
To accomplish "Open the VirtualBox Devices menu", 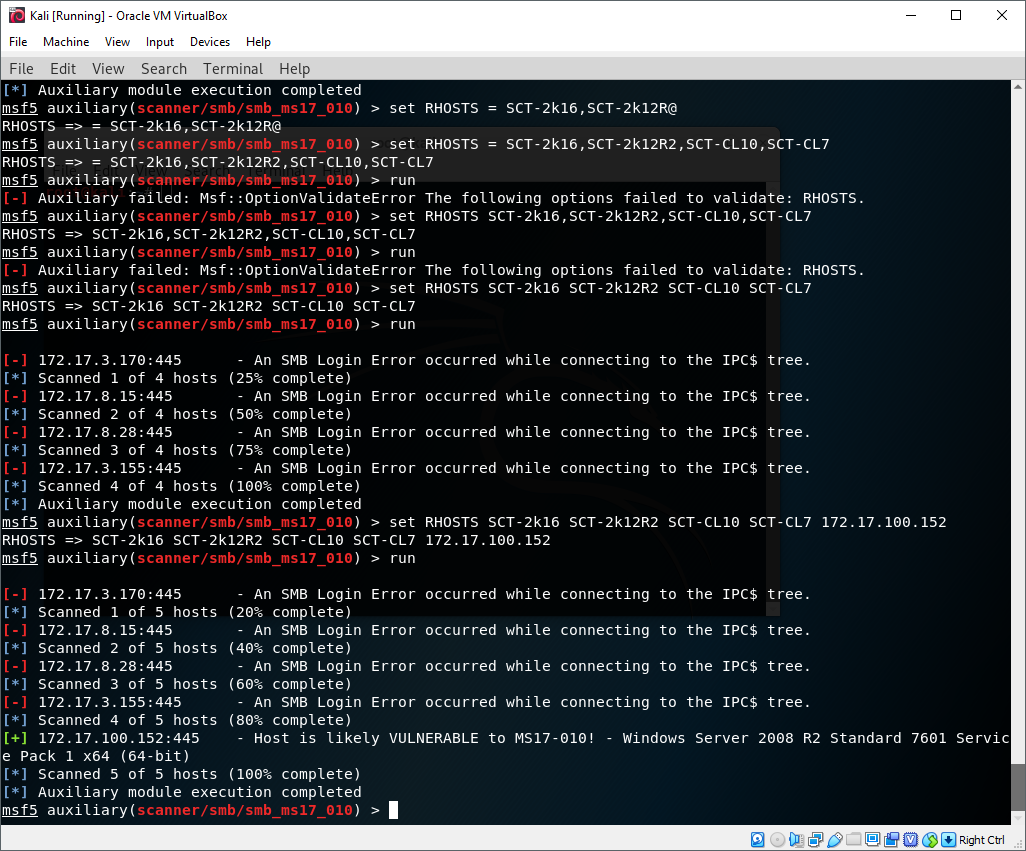I will 210,42.
